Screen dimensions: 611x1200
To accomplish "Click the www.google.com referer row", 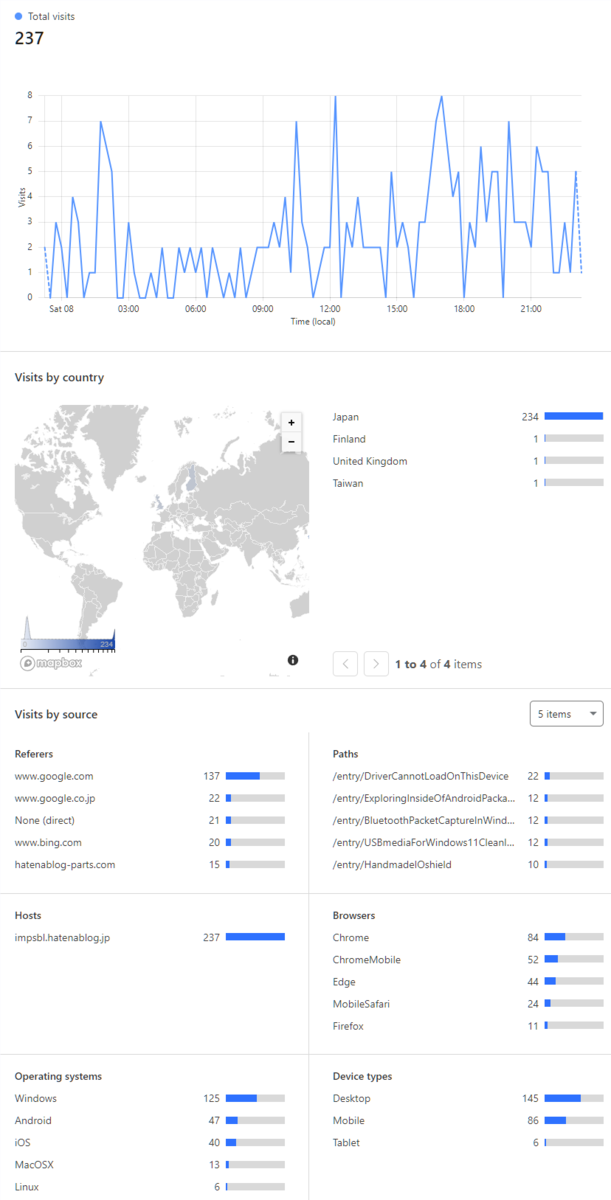I will pos(150,776).
